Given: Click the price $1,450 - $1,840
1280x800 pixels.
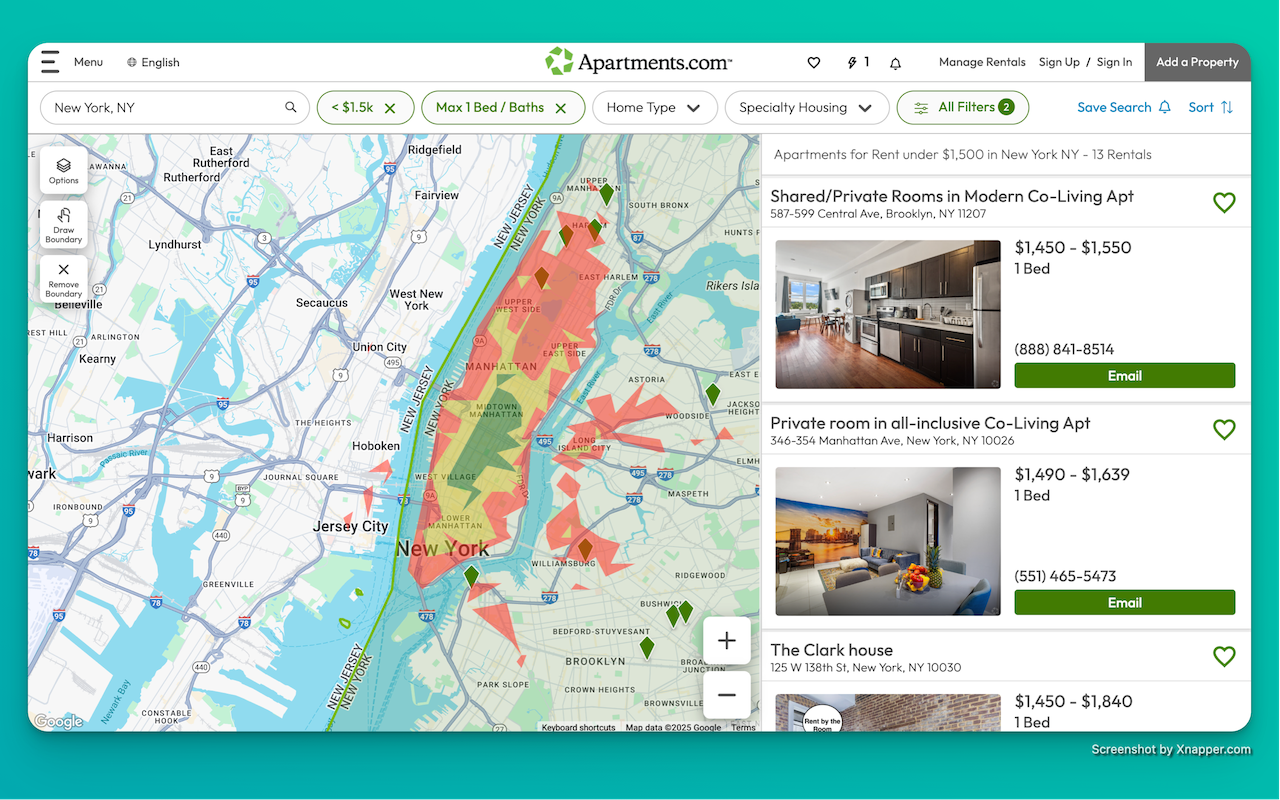Looking at the screenshot, I should click(x=1073, y=701).
